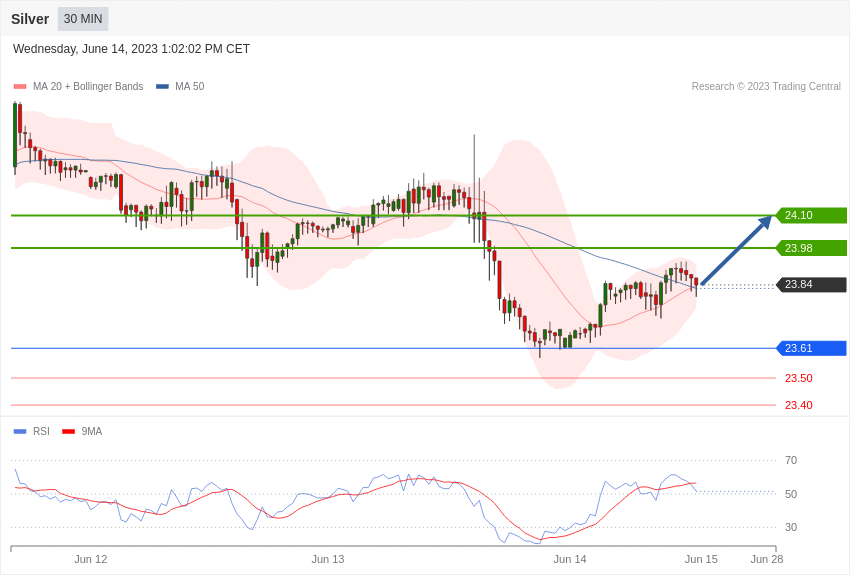Click the Jun 12 date axis label
The width and height of the screenshot is (850, 576).
tap(91, 559)
